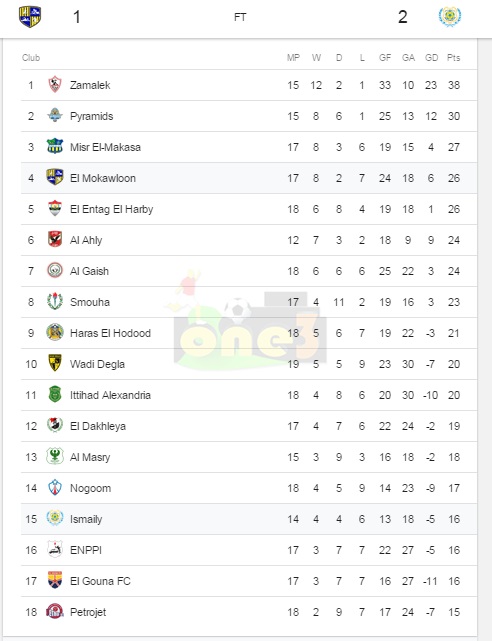The height and width of the screenshot is (641, 492).
Task: Click the Zamalek club crest icon
Action: coord(55,85)
